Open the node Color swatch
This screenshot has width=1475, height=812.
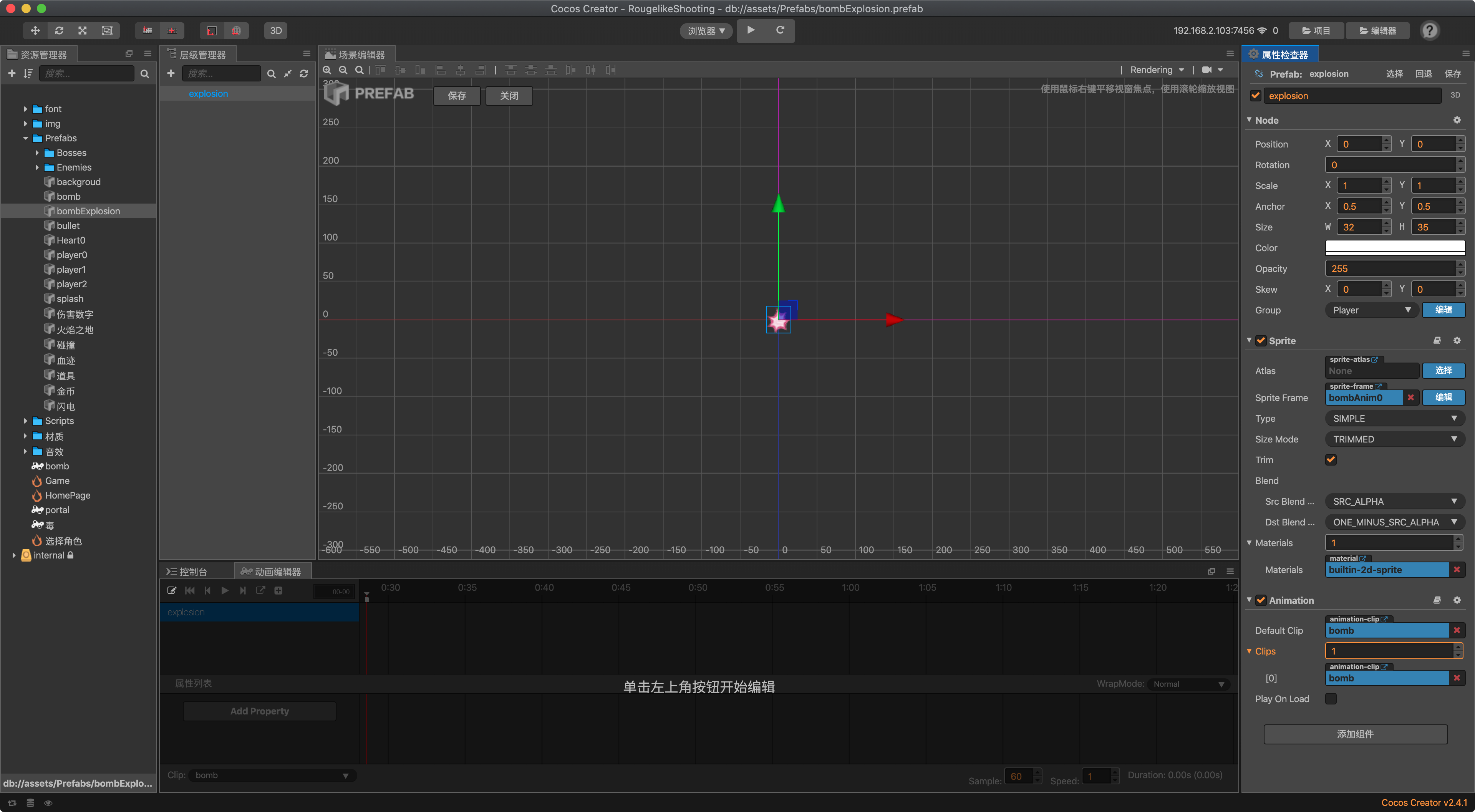1394,247
